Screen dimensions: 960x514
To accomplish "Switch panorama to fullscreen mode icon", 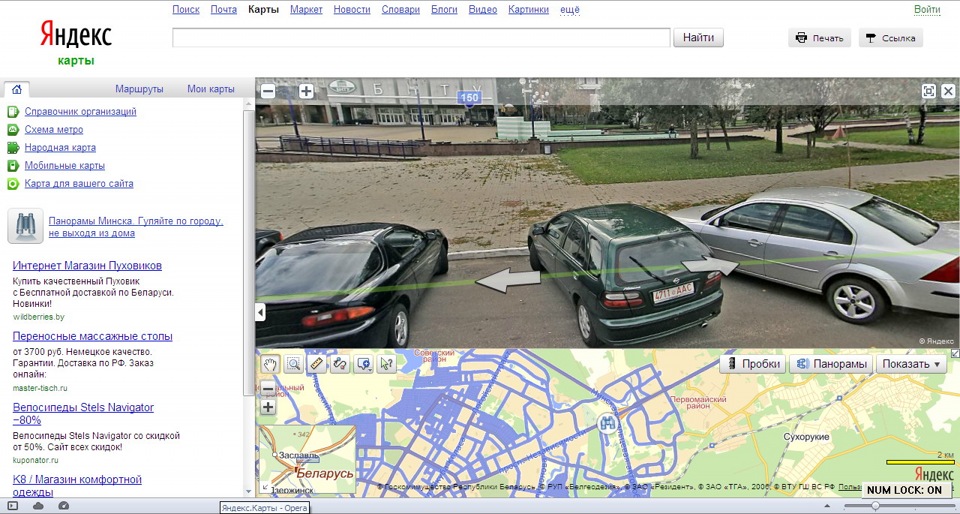I will [929, 91].
